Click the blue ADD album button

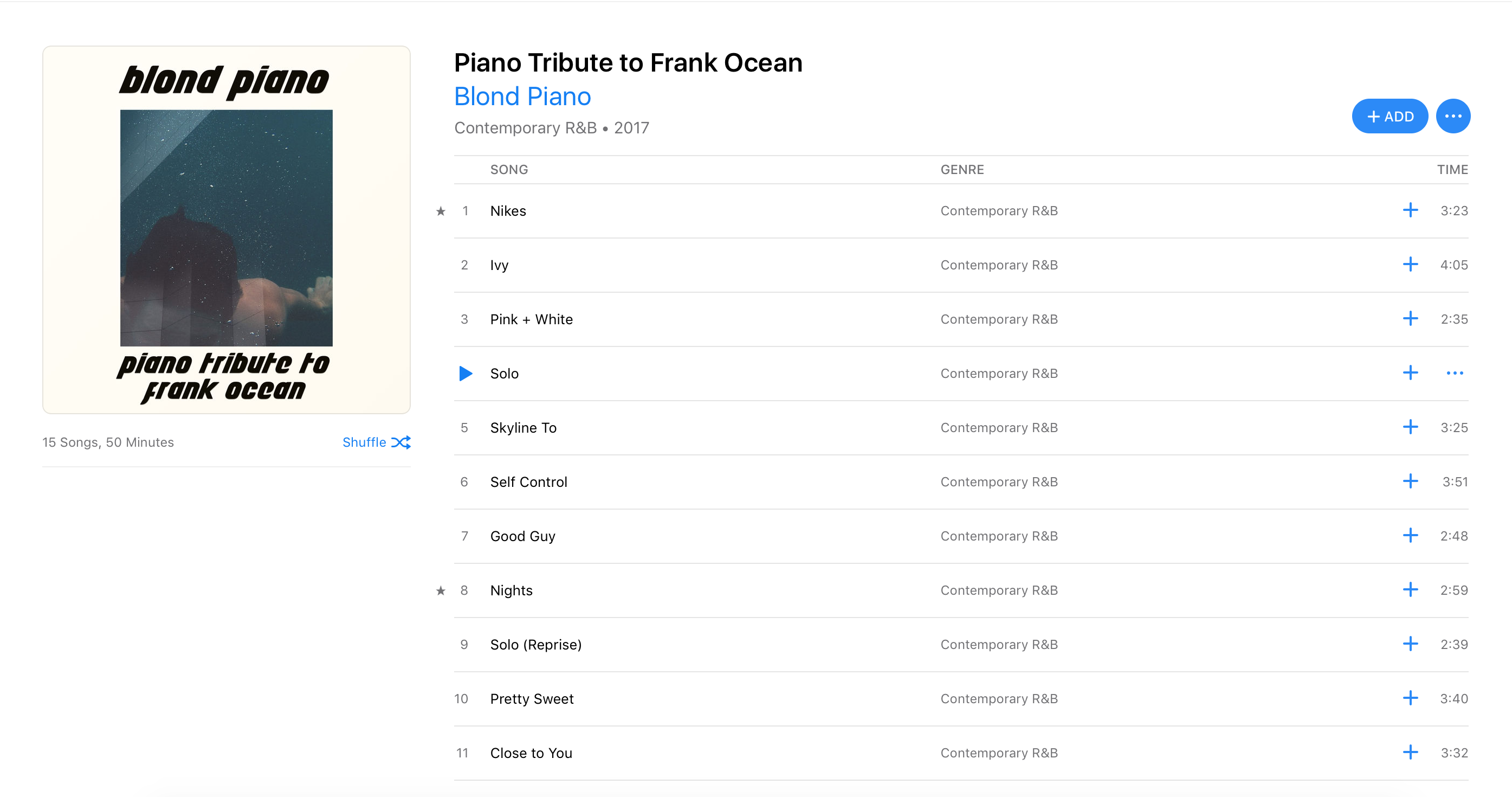[1390, 116]
